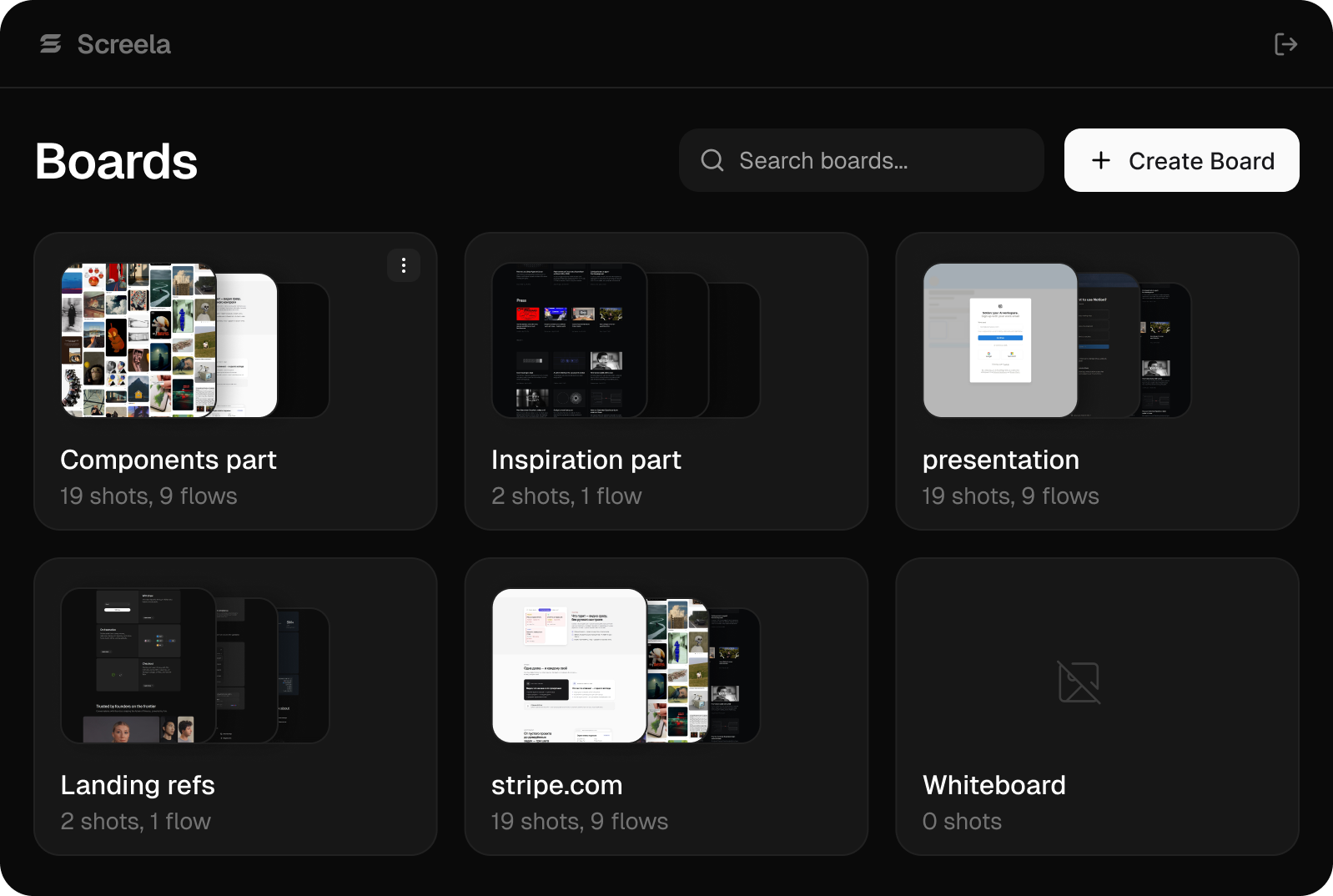Click the stripe.com board title
This screenshot has height=896, width=1333.
[557, 785]
